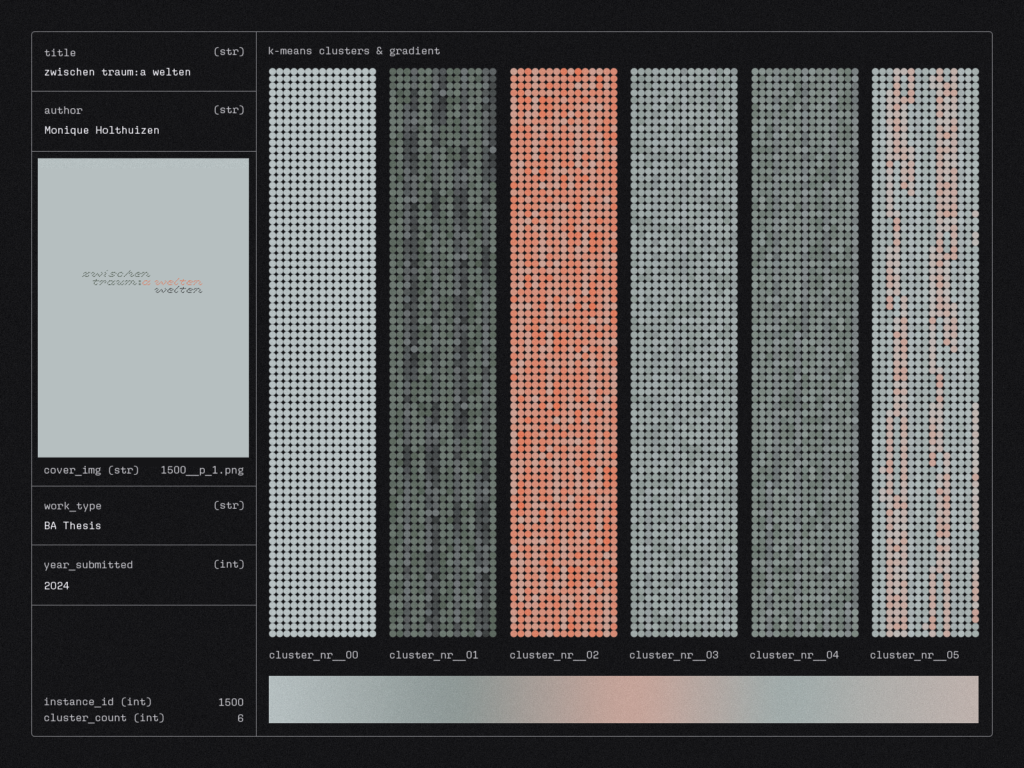Select the author name Monique Holthuizen
This screenshot has height=768, width=1024.
click(x=101, y=130)
